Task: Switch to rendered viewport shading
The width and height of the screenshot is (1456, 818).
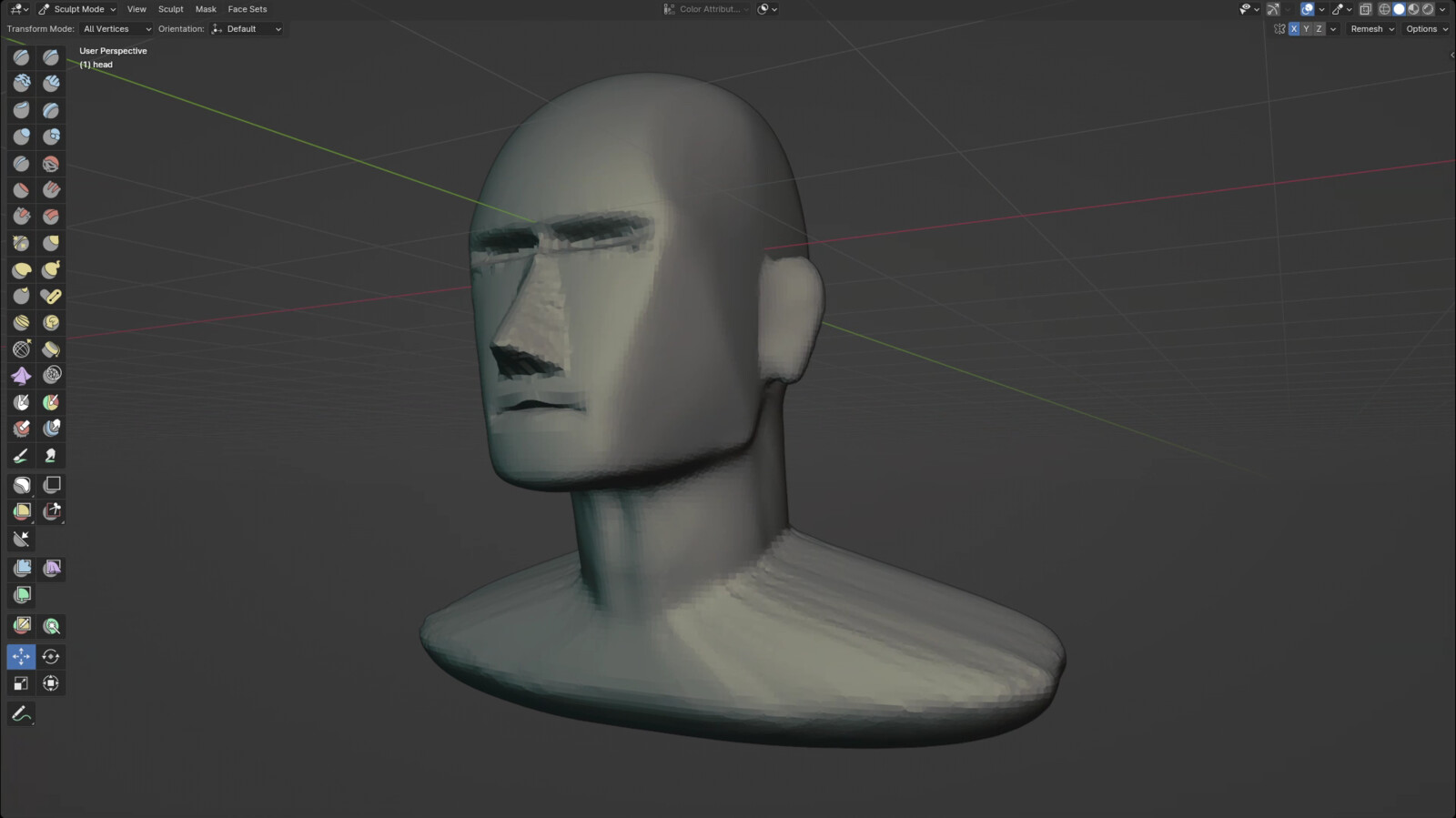Action: (1428, 9)
